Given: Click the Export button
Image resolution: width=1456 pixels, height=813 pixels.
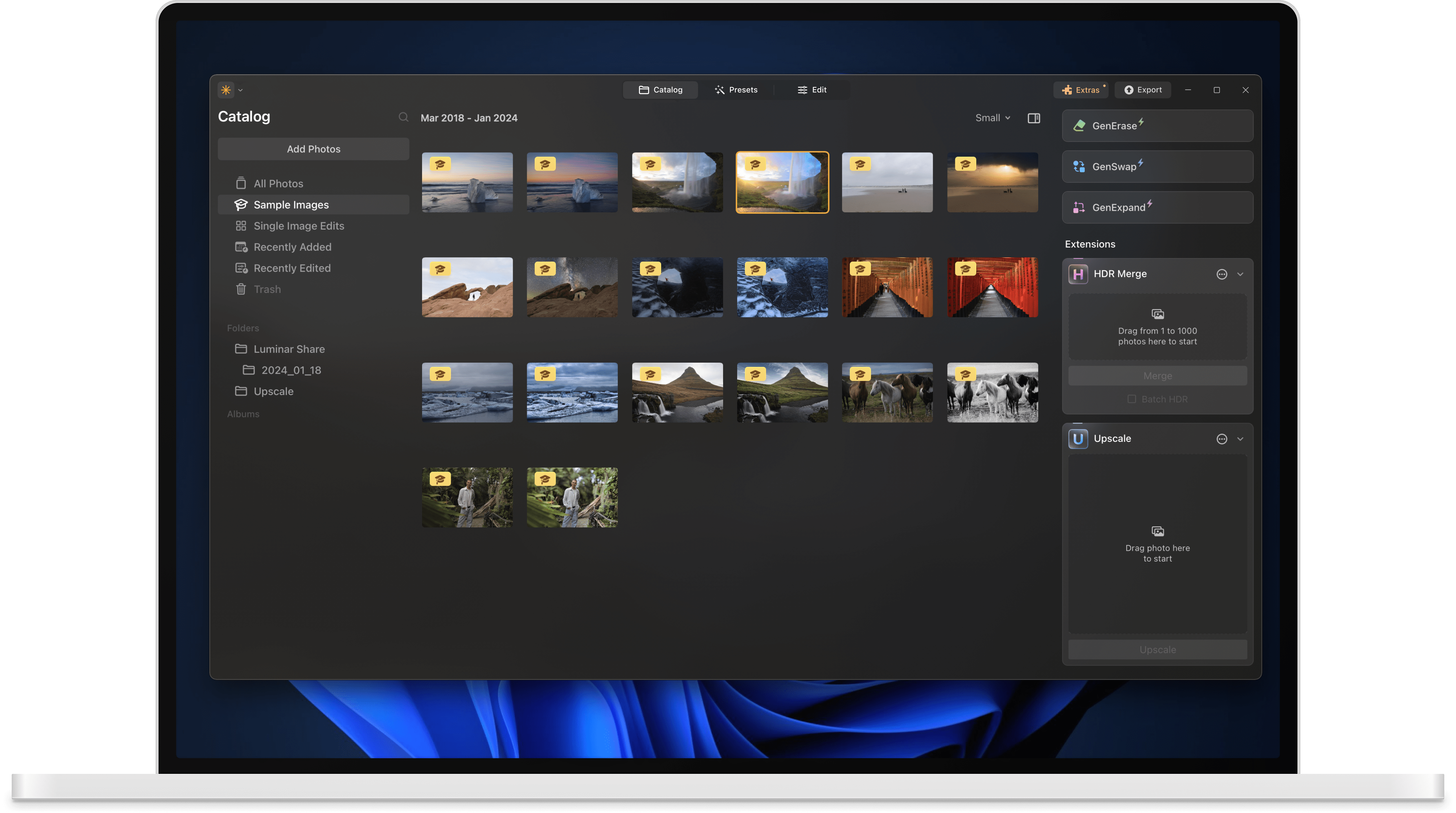Looking at the screenshot, I should pyautogui.click(x=1143, y=90).
